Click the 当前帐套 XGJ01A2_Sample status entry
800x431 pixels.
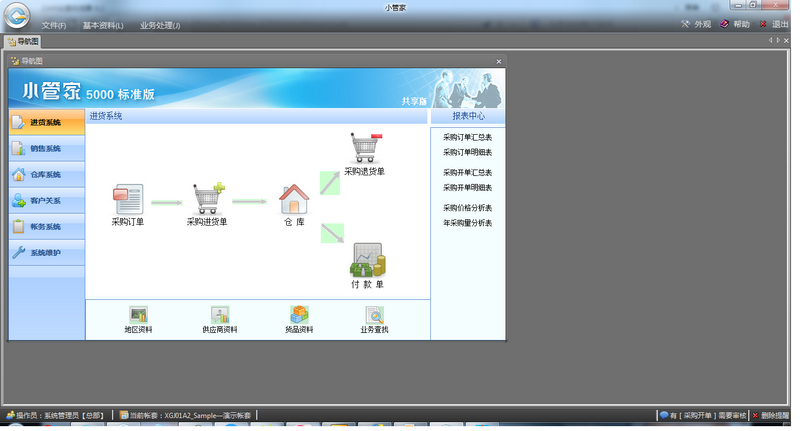click(x=186, y=416)
